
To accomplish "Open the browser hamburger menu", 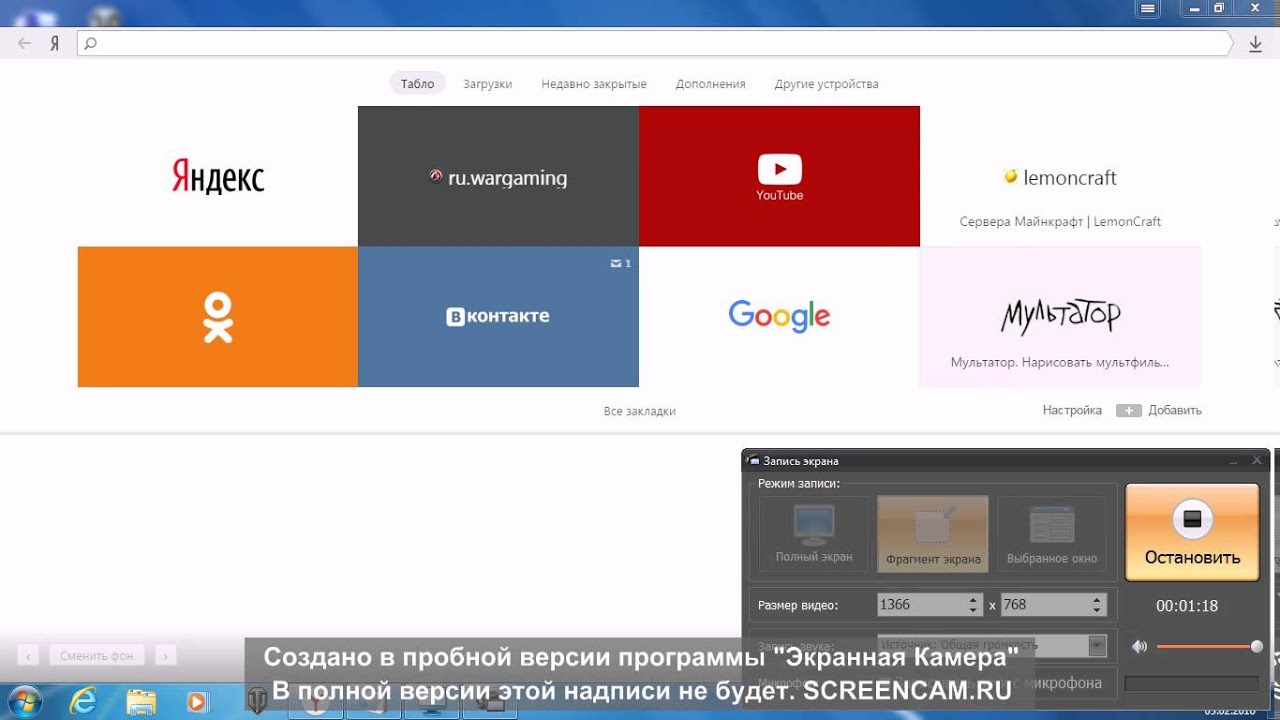I will point(1147,8).
